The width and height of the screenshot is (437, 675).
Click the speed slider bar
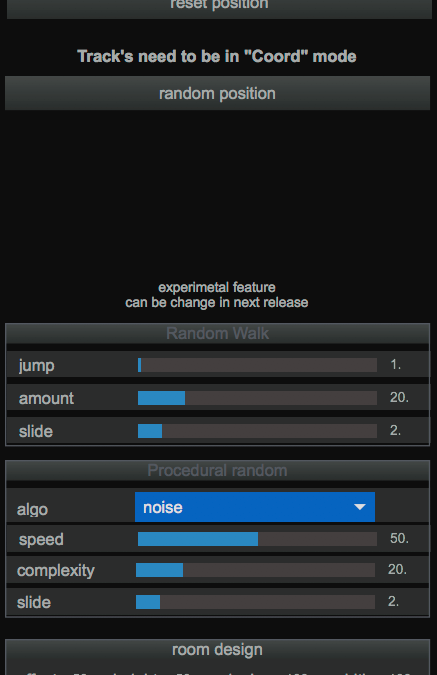(257, 539)
